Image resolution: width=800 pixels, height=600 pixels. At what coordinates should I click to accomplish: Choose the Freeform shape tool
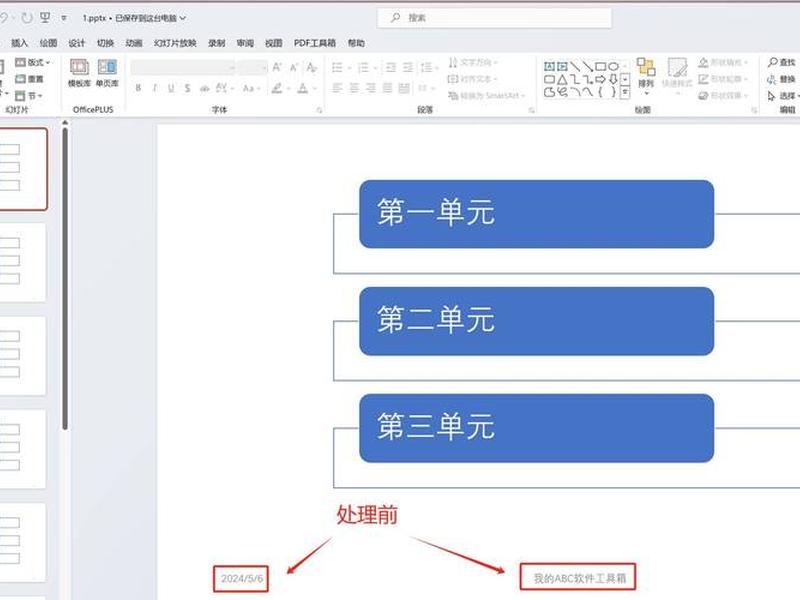coord(549,92)
